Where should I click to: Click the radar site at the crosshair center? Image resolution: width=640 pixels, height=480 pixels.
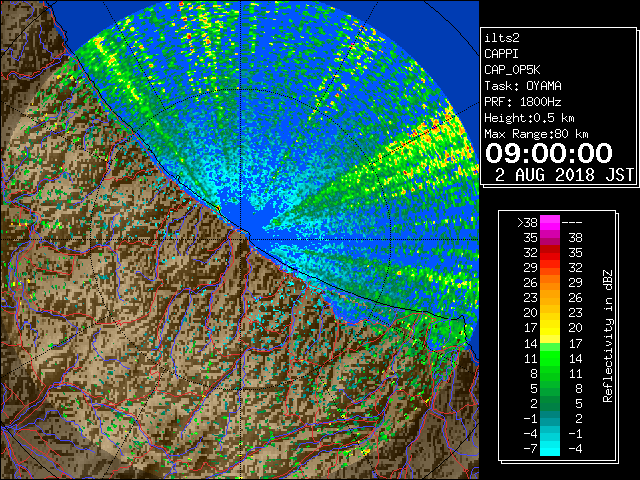tap(241, 239)
